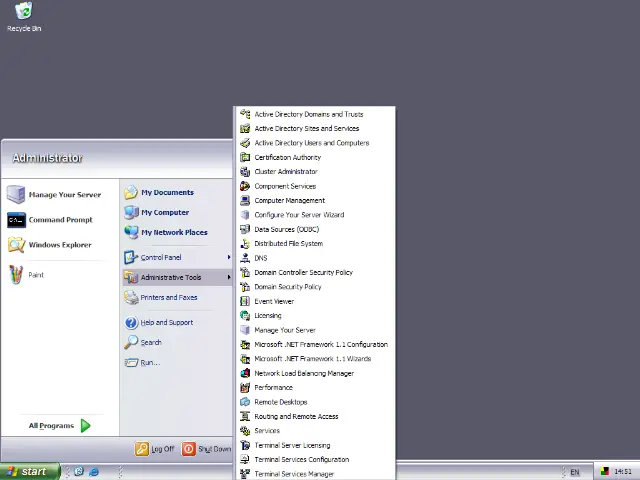Open Network Load Balancing Manager icon
Image resolution: width=640 pixels, height=480 pixels.
click(x=245, y=373)
